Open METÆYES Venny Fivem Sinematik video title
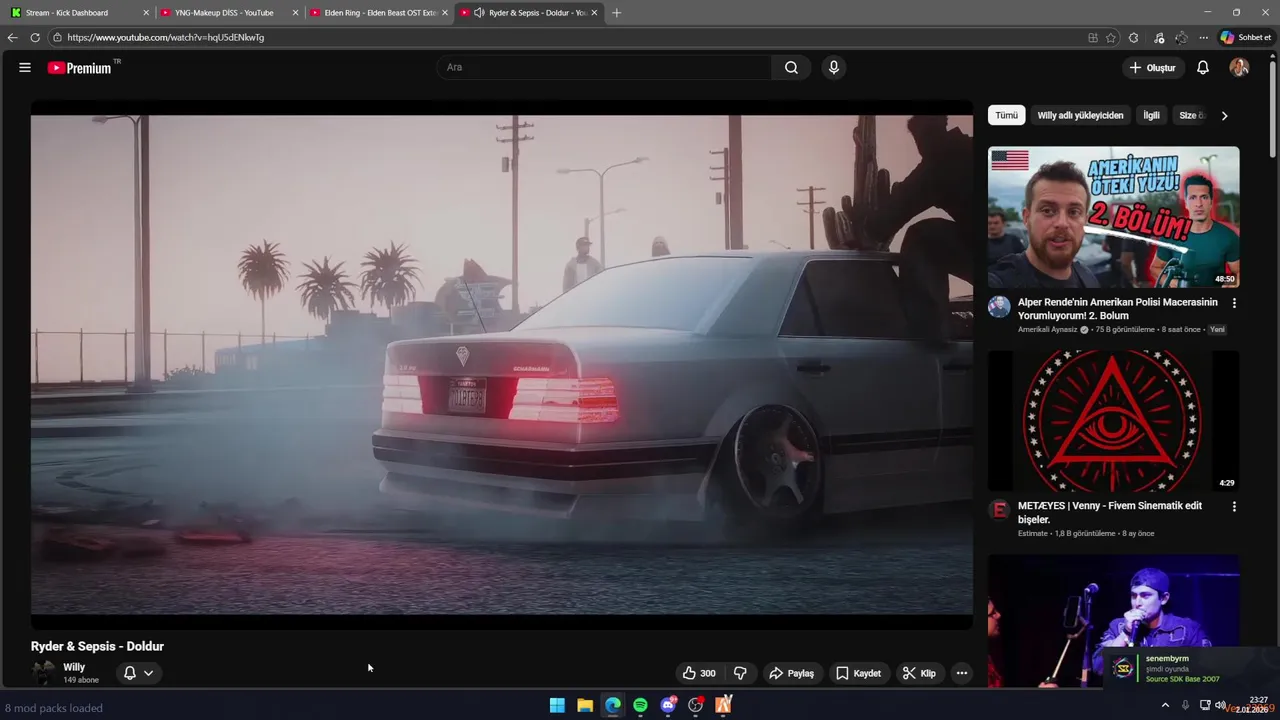Image resolution: width=1280 pixels, height=720 pixels. 1110,513
